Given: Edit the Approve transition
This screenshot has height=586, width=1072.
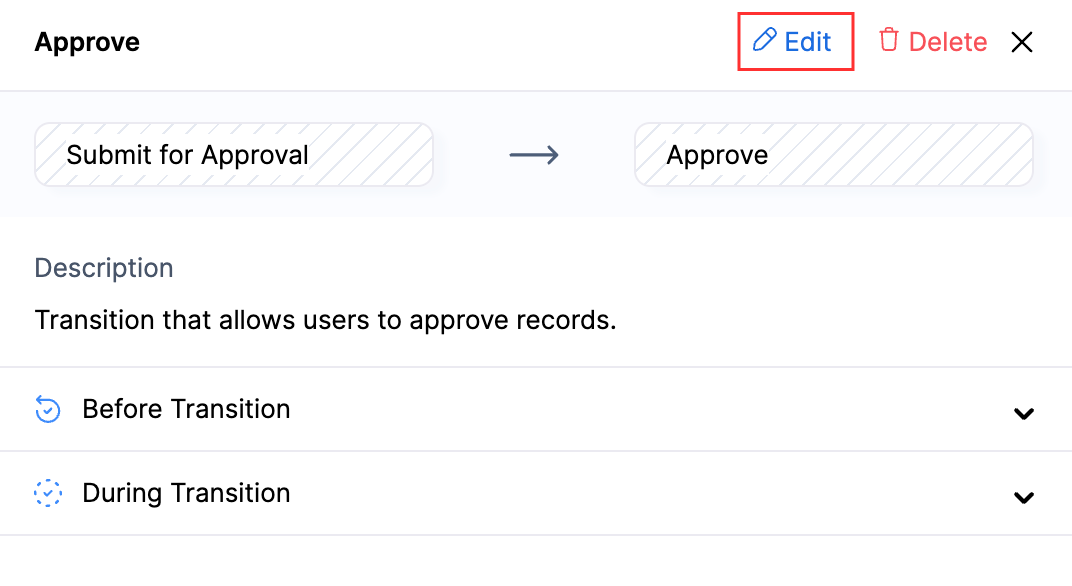Looking at the screenshot, I should point(796,41).
